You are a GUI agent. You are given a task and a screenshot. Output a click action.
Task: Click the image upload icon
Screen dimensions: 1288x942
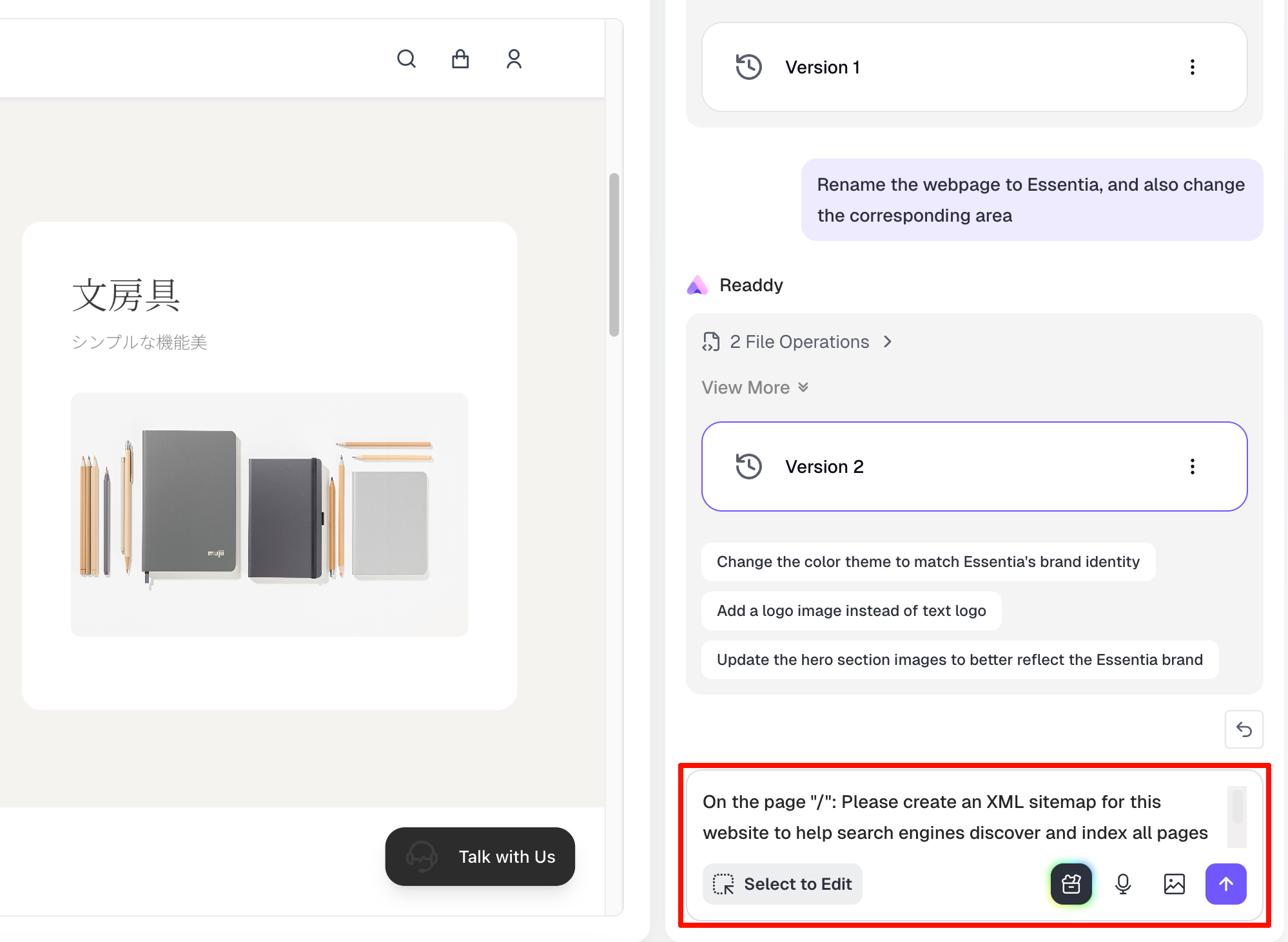pos(1175,884)
